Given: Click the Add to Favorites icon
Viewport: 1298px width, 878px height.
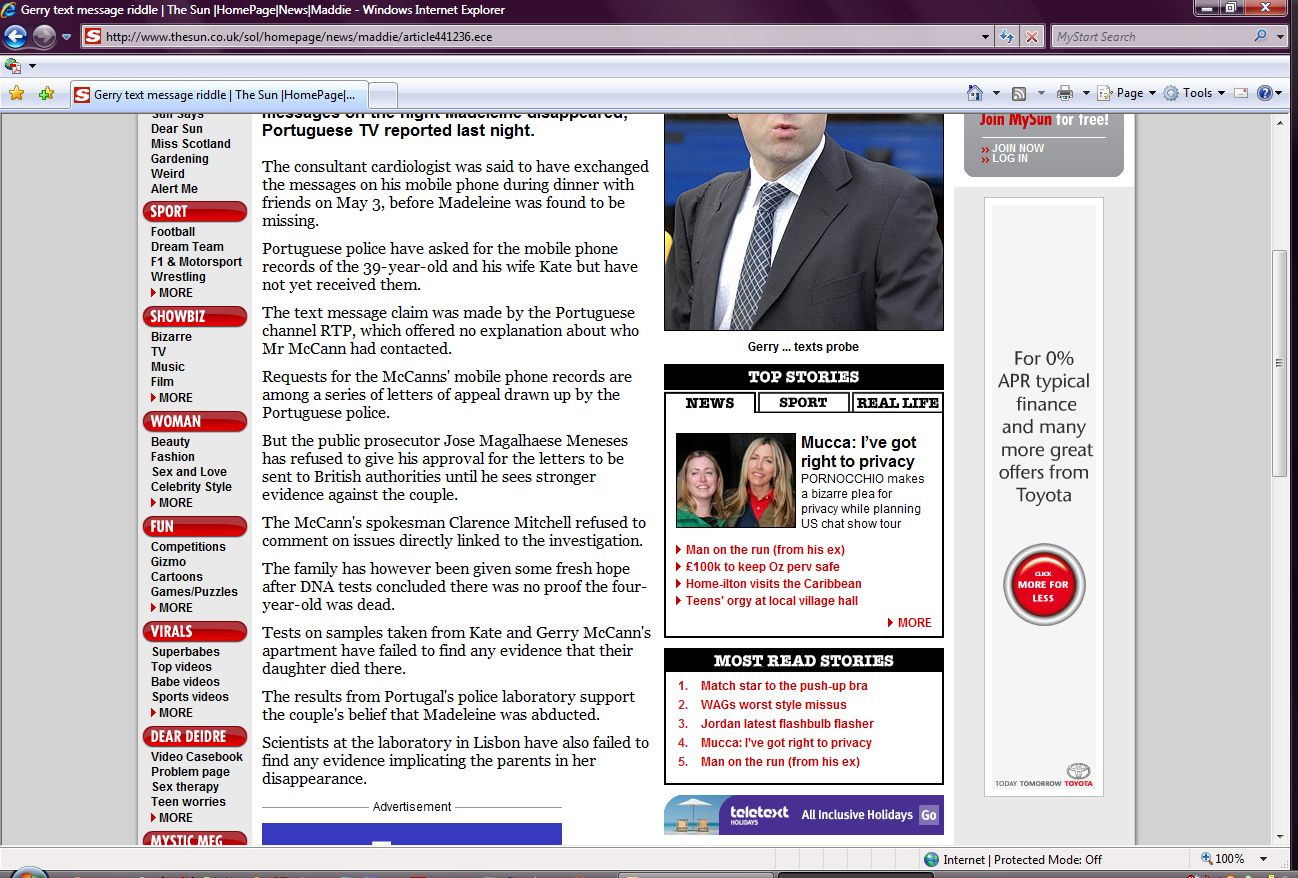Looking at the screenshot, I should (x=46, y=94).
